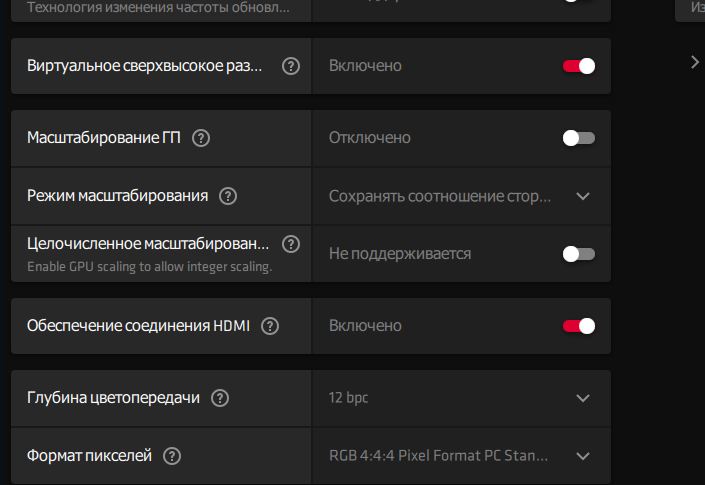This screenshot has width=705, height=485.
Task: Open help for Виртуальное сверхвысокое разрешение
Action: 291,66
